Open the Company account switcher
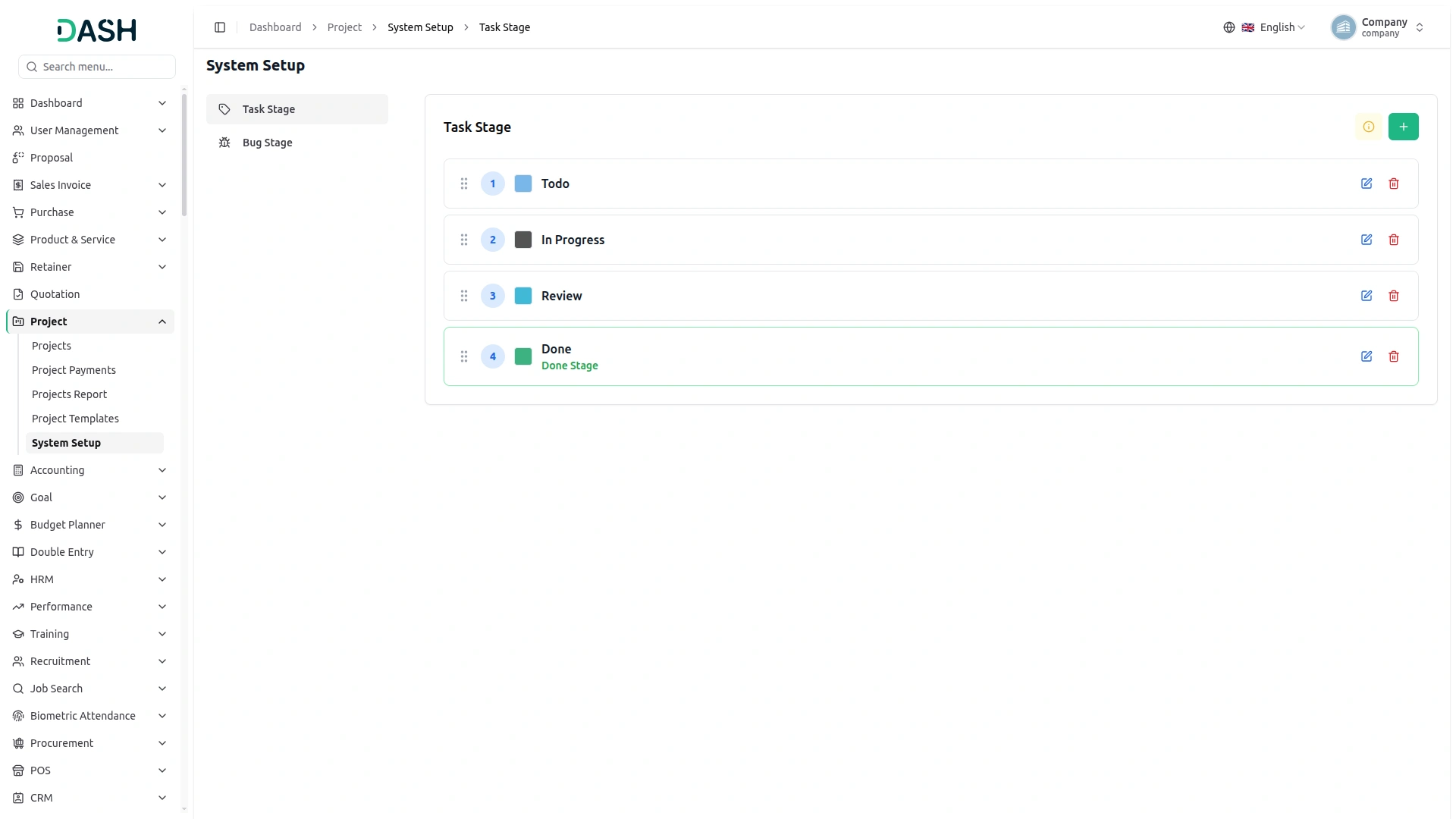Screen dimensions: 1456x819 pyautogui.click(x=1379, y=27)
